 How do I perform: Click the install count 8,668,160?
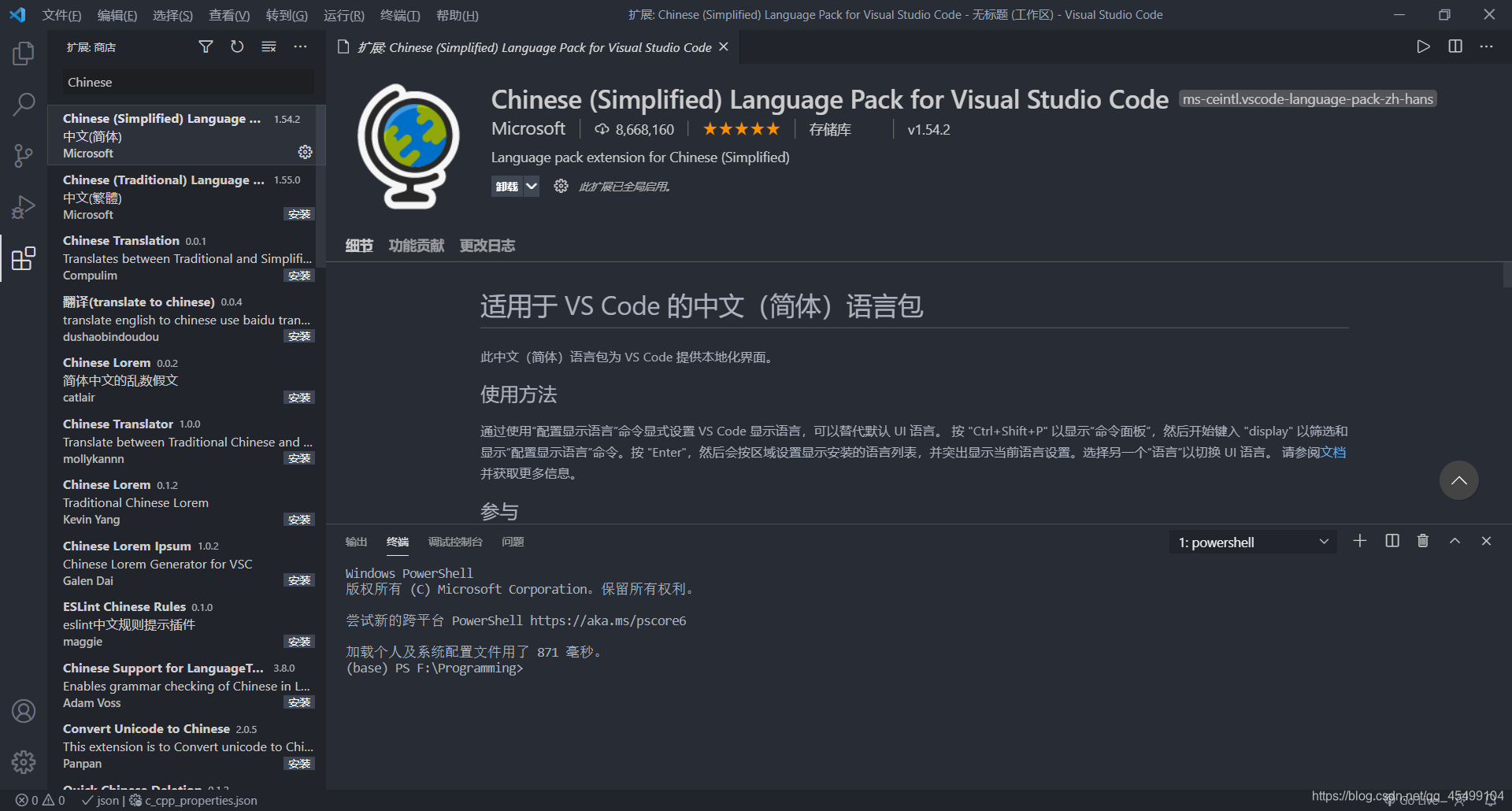[635, 129]
